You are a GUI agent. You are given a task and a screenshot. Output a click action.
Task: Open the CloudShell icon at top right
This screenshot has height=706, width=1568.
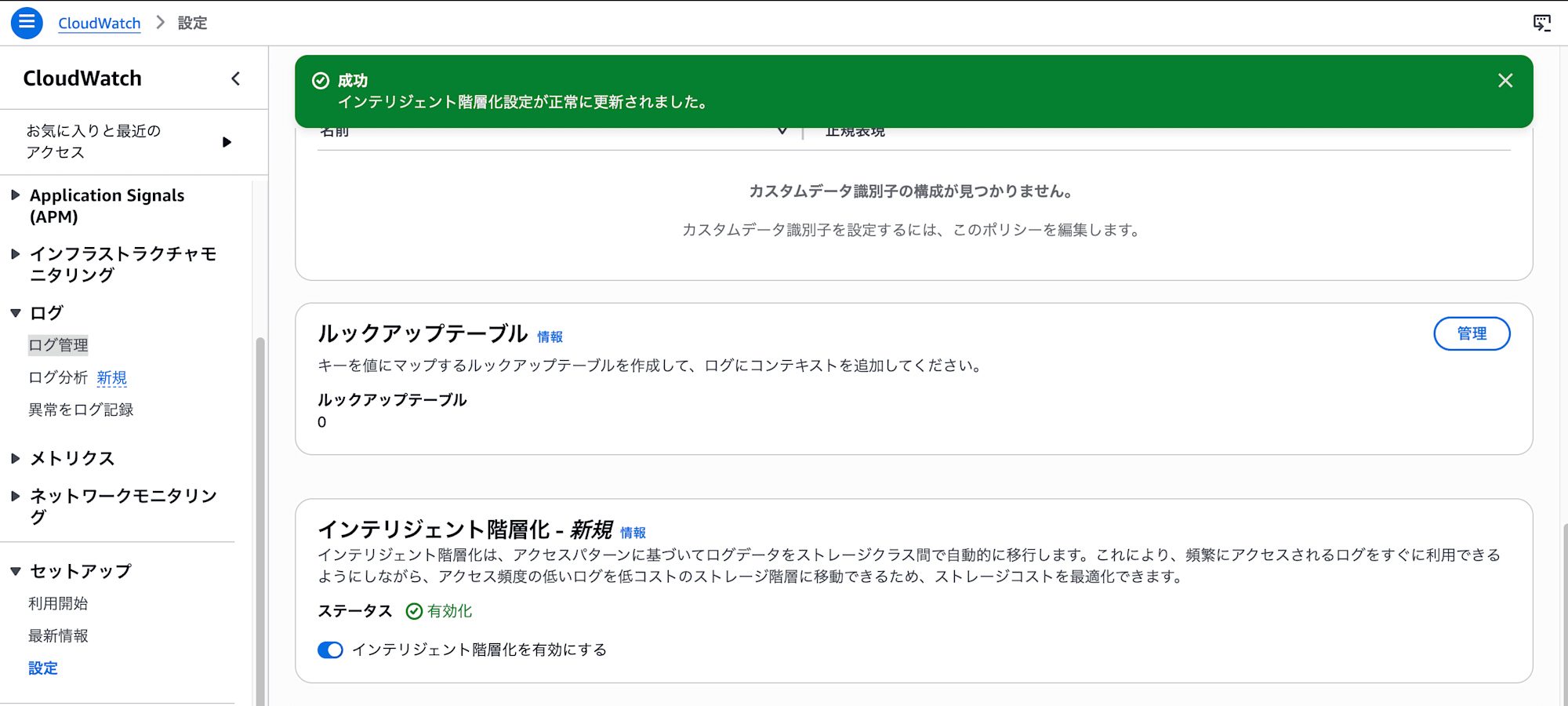[1541, 23]
